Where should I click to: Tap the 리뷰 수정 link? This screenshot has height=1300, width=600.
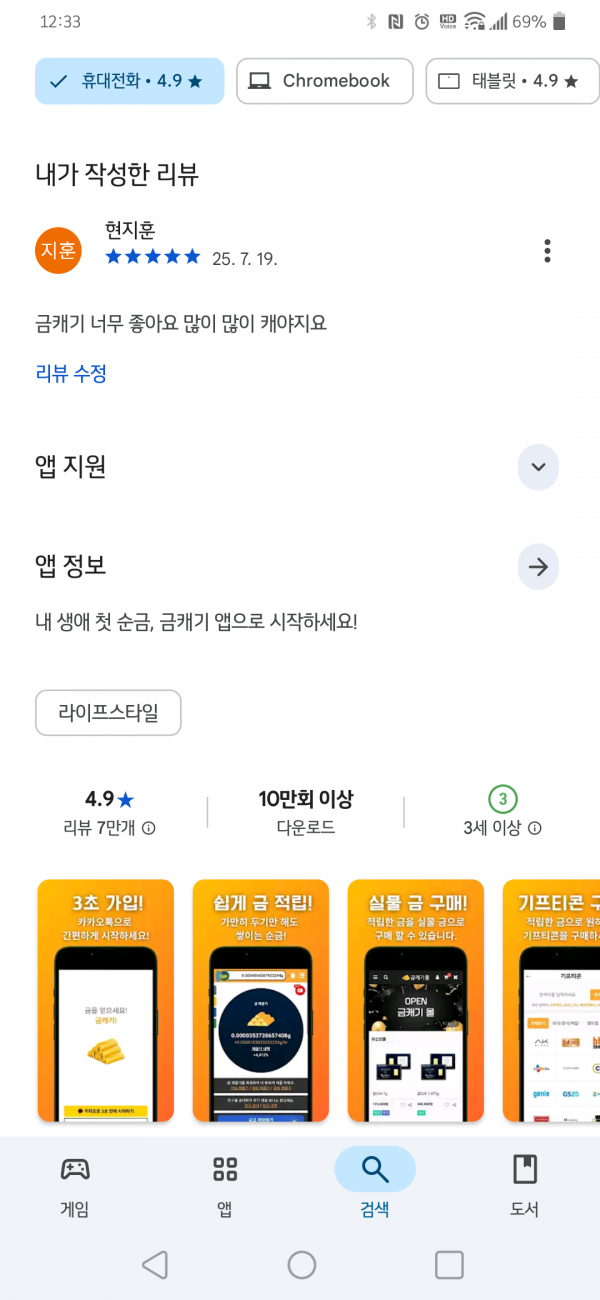71,374
